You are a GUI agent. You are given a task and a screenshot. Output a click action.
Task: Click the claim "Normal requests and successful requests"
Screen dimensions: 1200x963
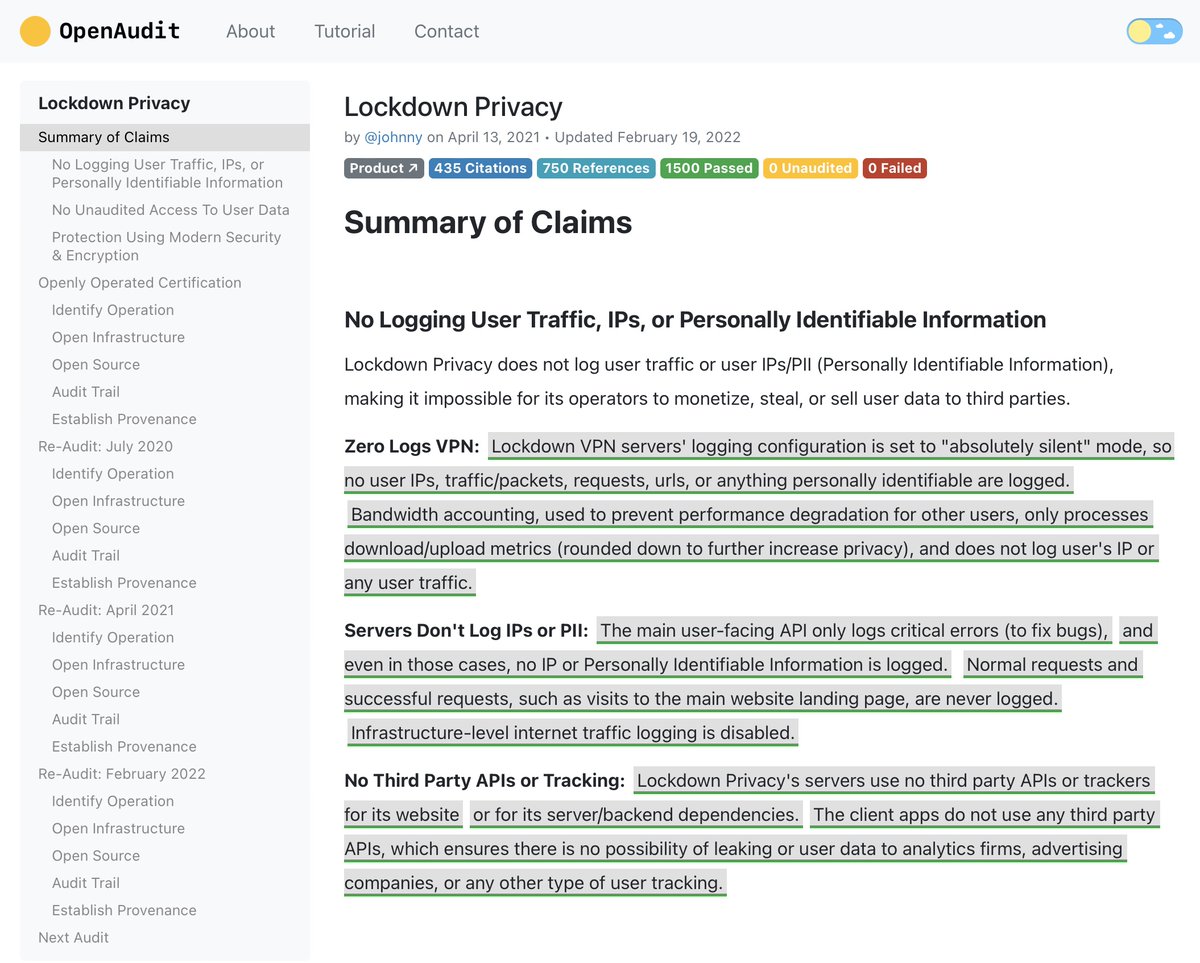pos(742,681)
